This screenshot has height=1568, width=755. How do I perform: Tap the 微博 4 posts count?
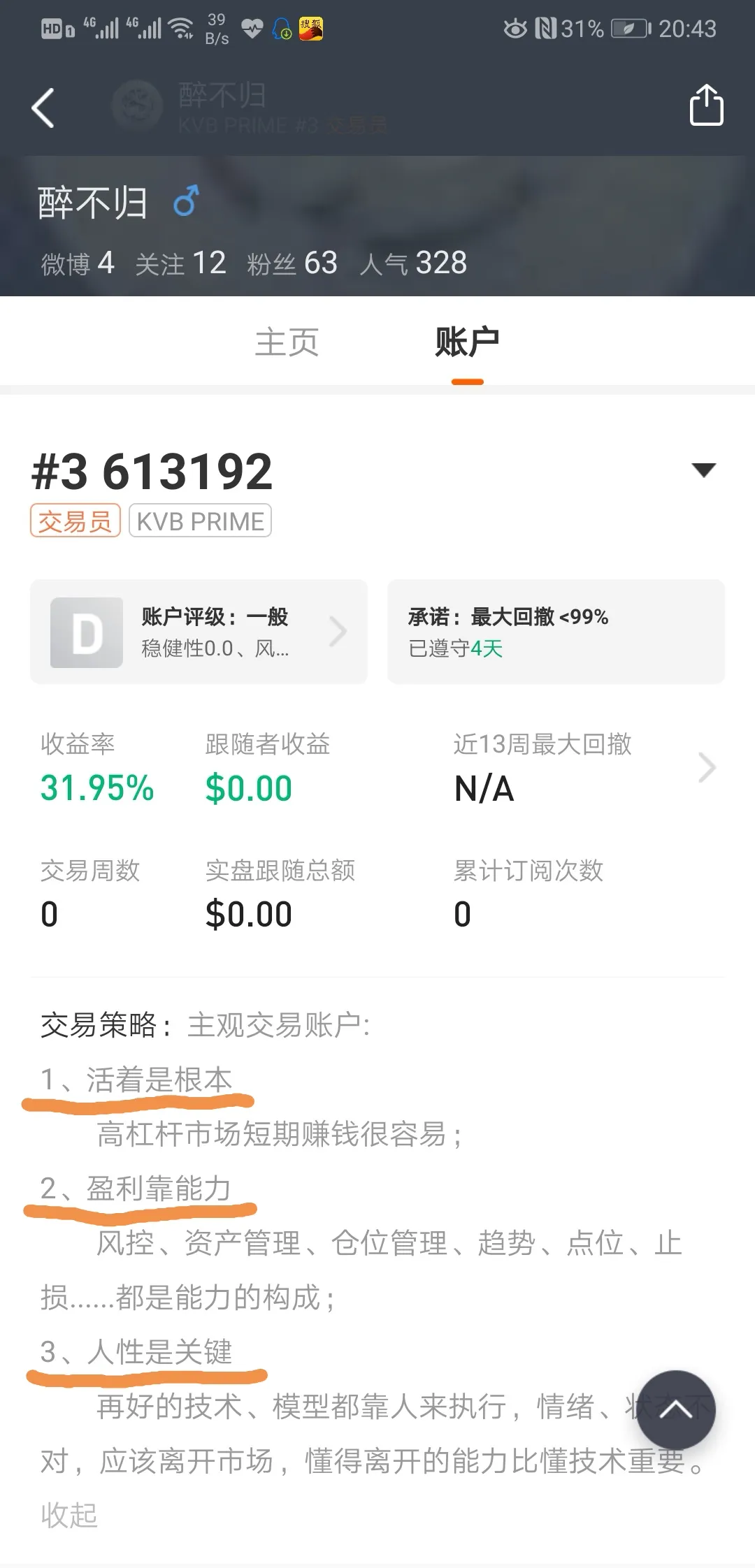coord(77,263)
